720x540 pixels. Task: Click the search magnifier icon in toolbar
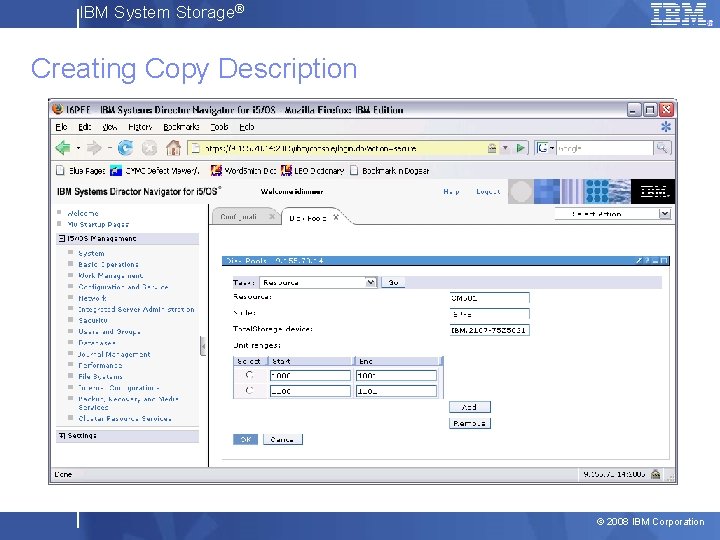point(662,148)
